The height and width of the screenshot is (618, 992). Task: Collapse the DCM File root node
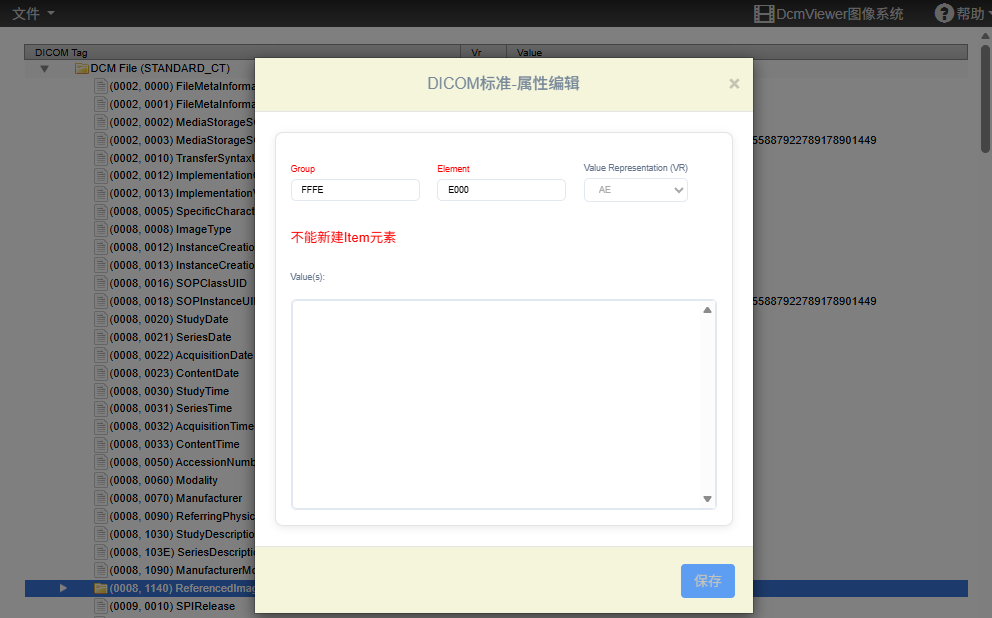pyautogui.click(x=44, y=69)
